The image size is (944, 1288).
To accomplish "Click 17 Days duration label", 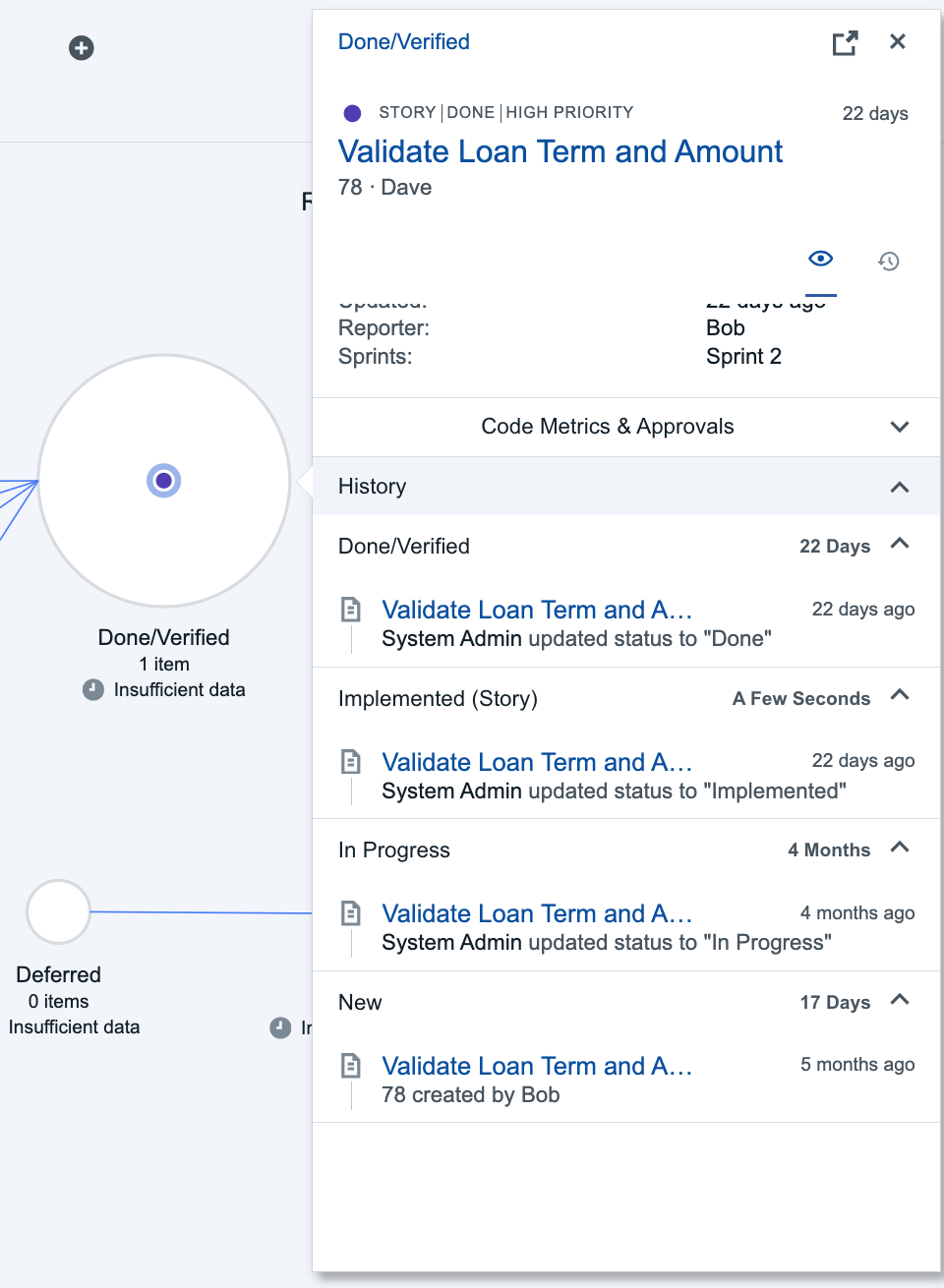I will (835, 1003).
